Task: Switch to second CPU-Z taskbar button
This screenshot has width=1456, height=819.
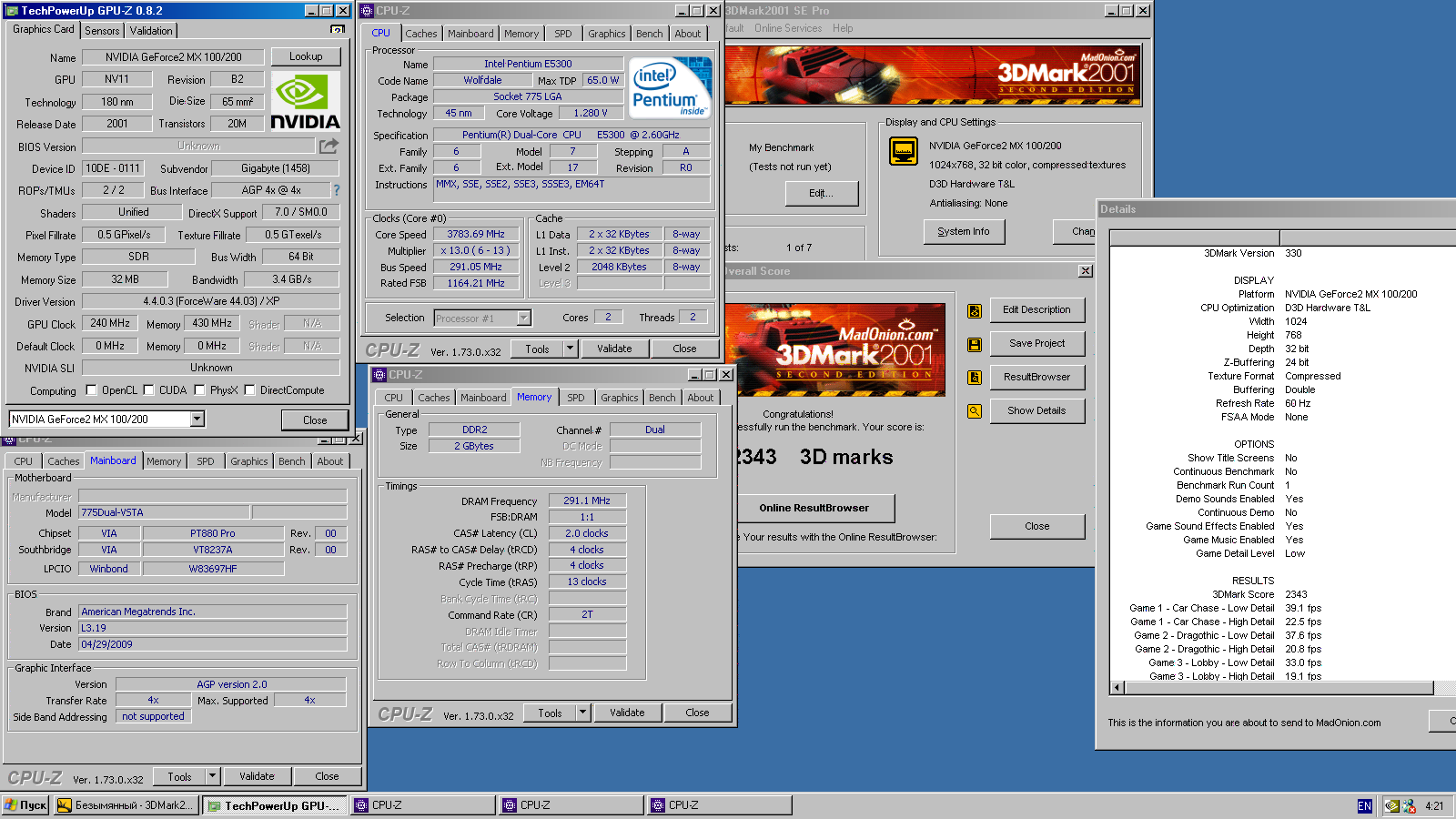Action: point(571,805)
